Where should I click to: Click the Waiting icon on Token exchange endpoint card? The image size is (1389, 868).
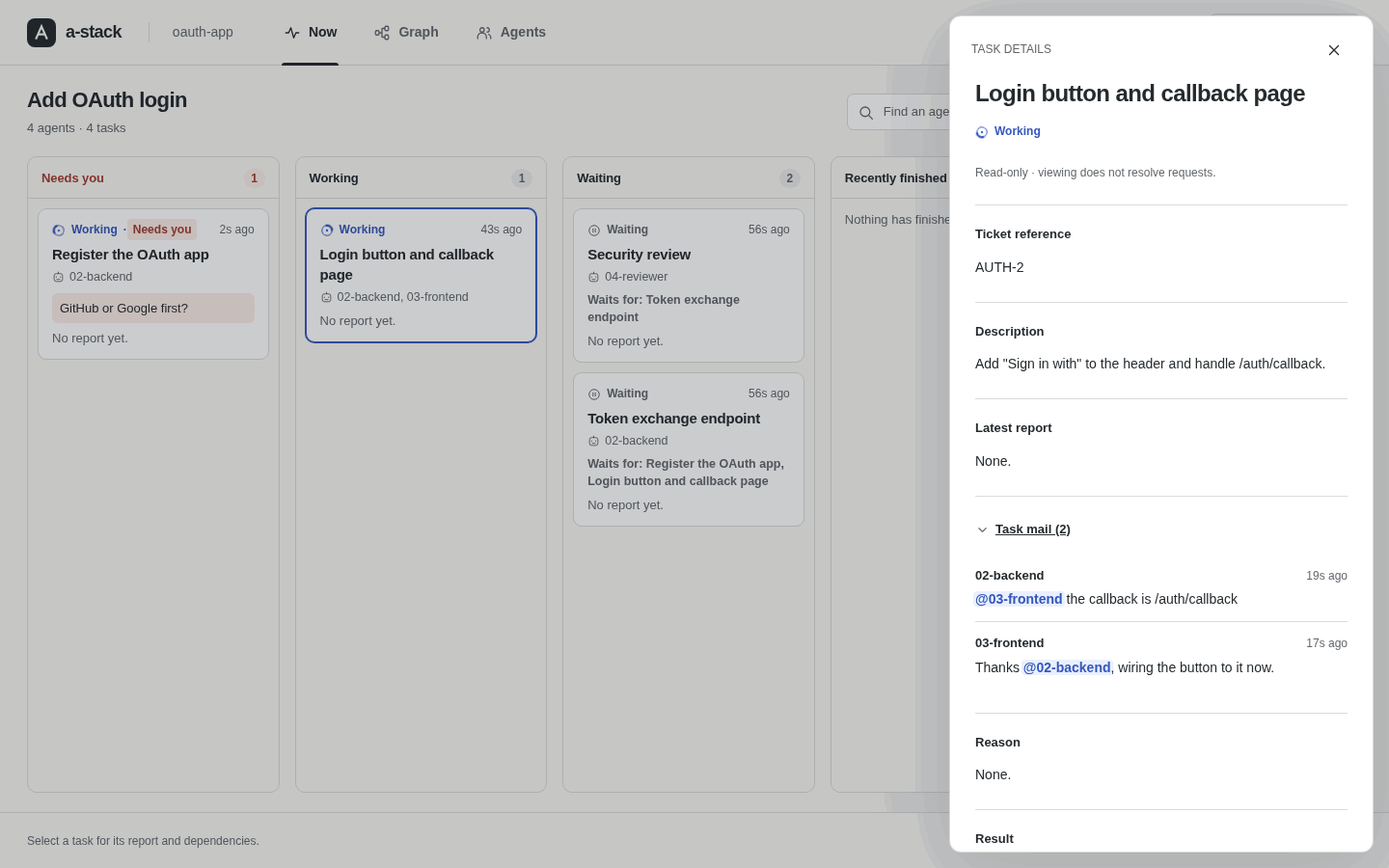[x=594, y=394]
